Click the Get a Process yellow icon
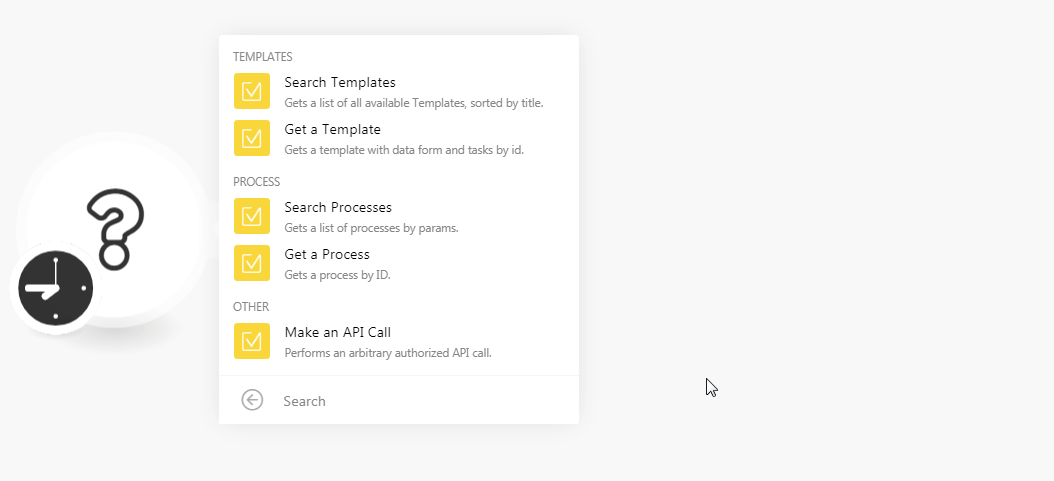The height and width of the screenshot is (481, 1054). click(x=252, y=263)
